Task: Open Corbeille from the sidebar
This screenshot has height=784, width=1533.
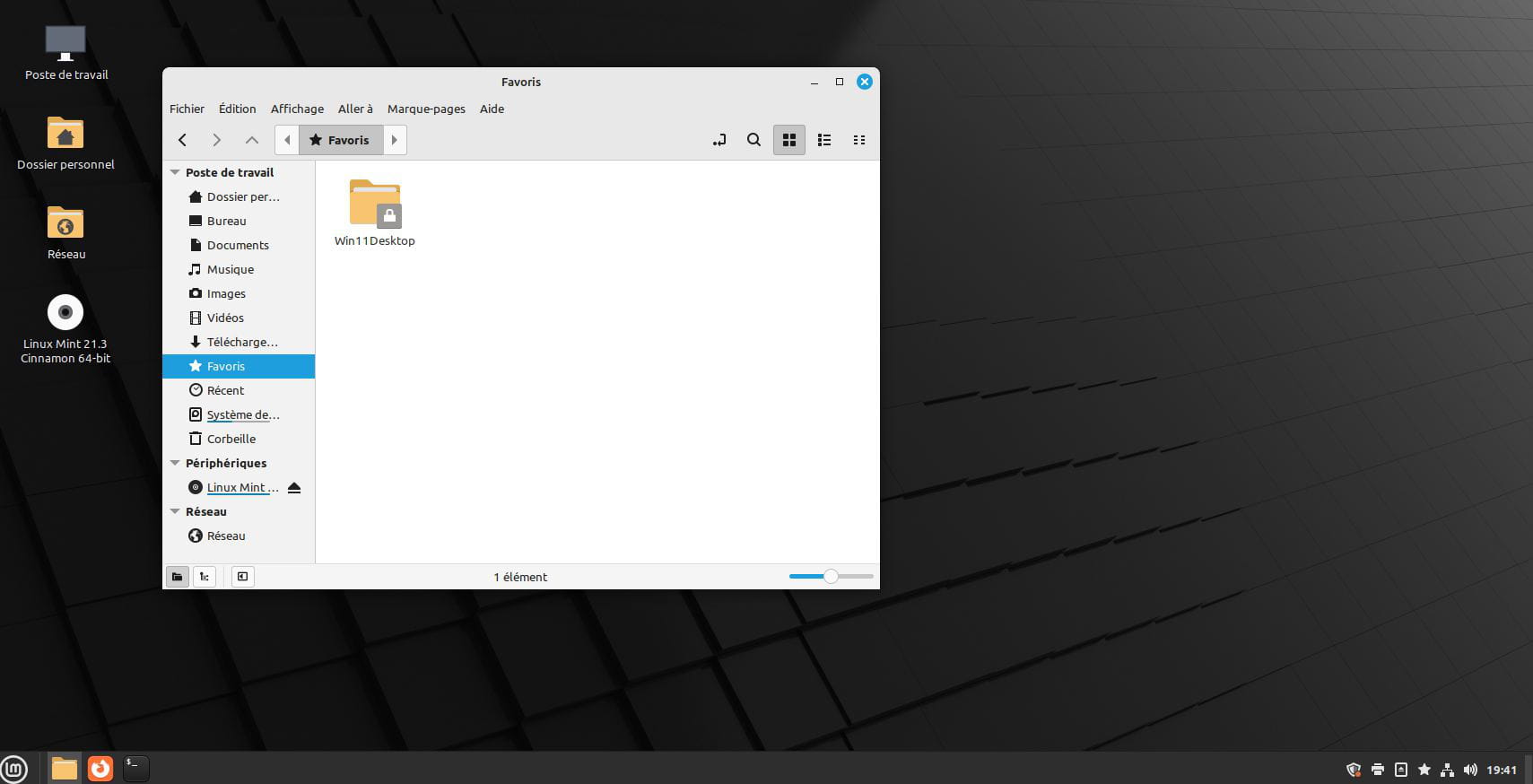Action: 239,439
